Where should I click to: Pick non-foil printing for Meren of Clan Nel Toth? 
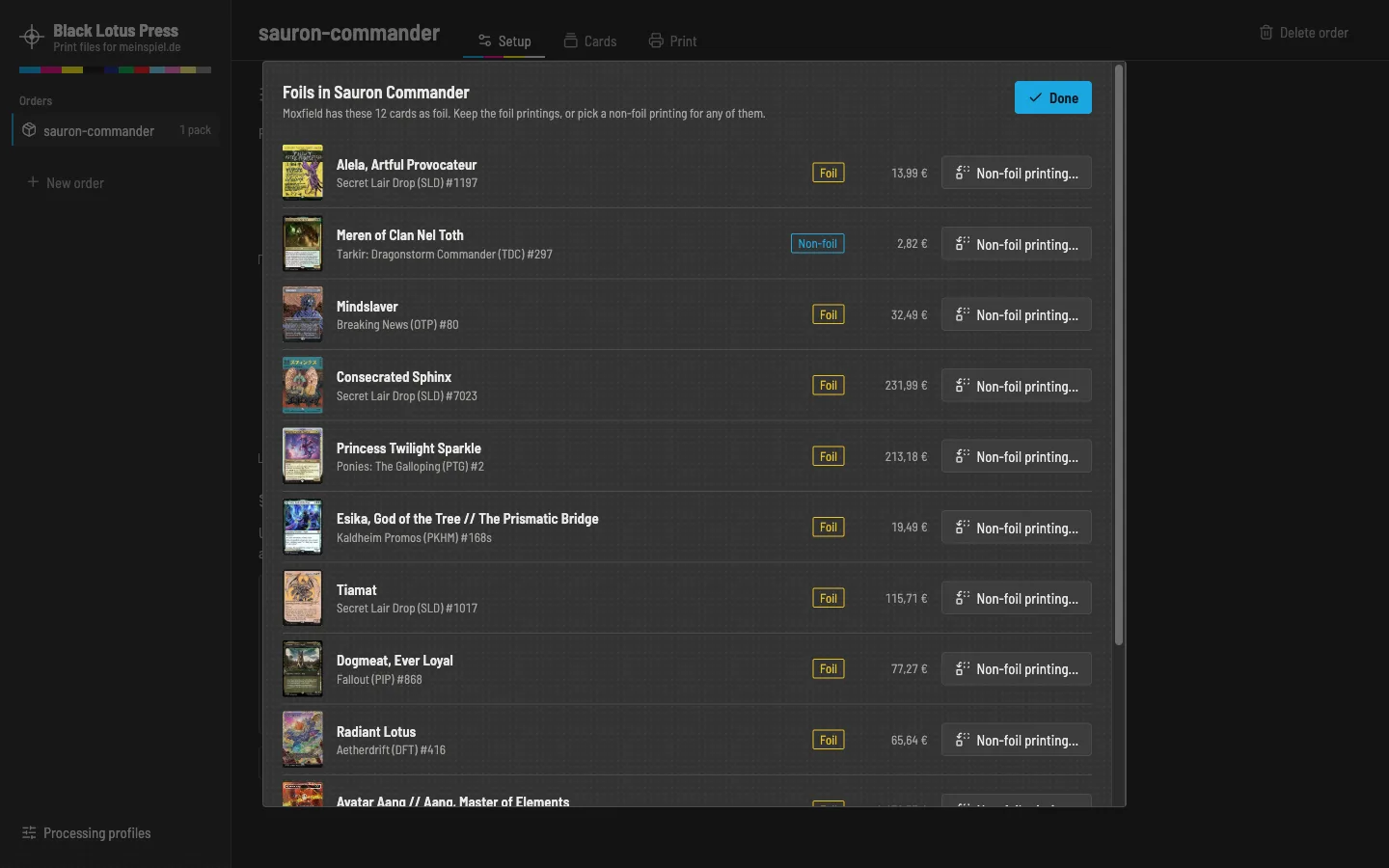(x=1017, y=244)
